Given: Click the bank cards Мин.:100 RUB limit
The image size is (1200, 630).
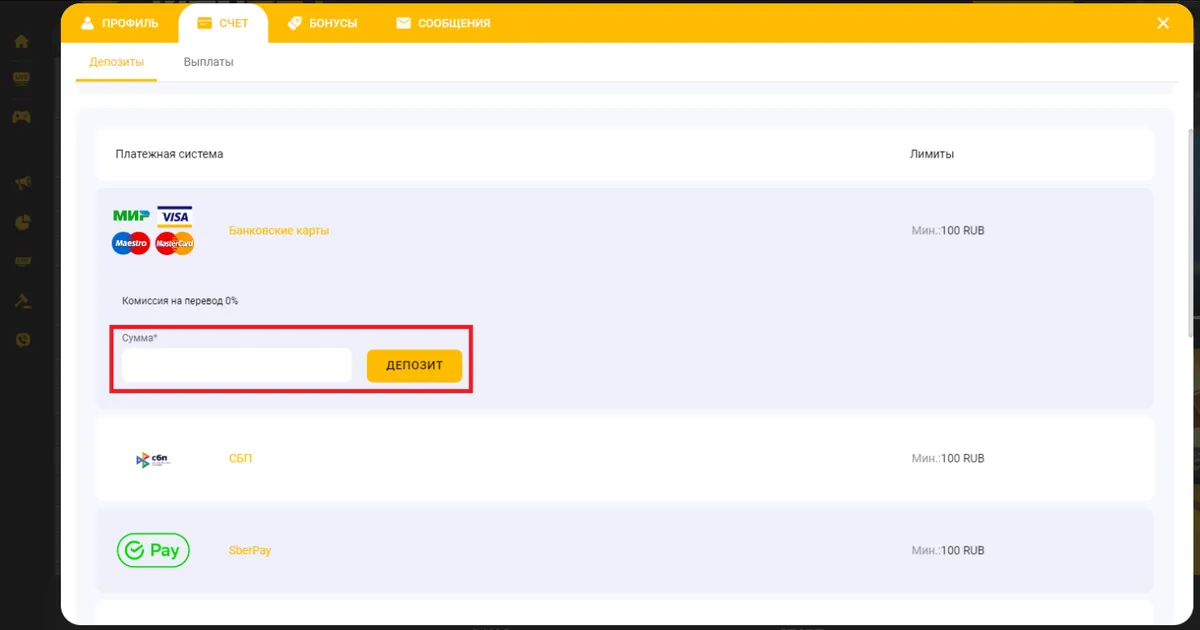Looking at the screenshot, I should 948,231.
